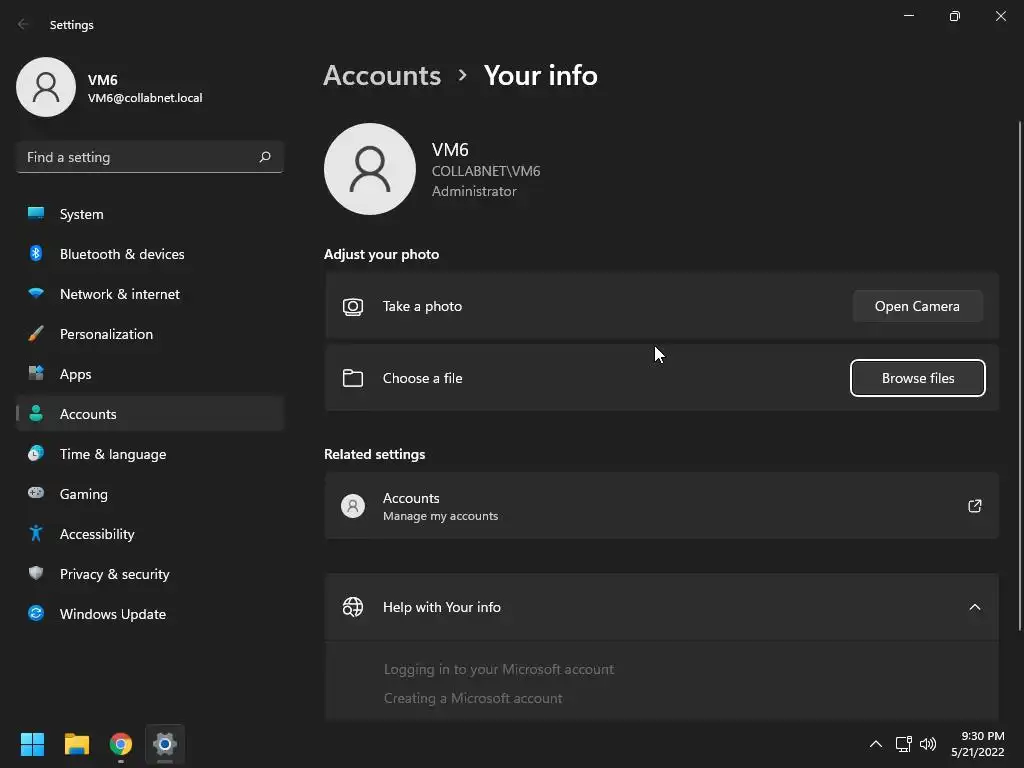1024x768 pixels.
Task: Open the System settings page
Action: coord(81,214)
